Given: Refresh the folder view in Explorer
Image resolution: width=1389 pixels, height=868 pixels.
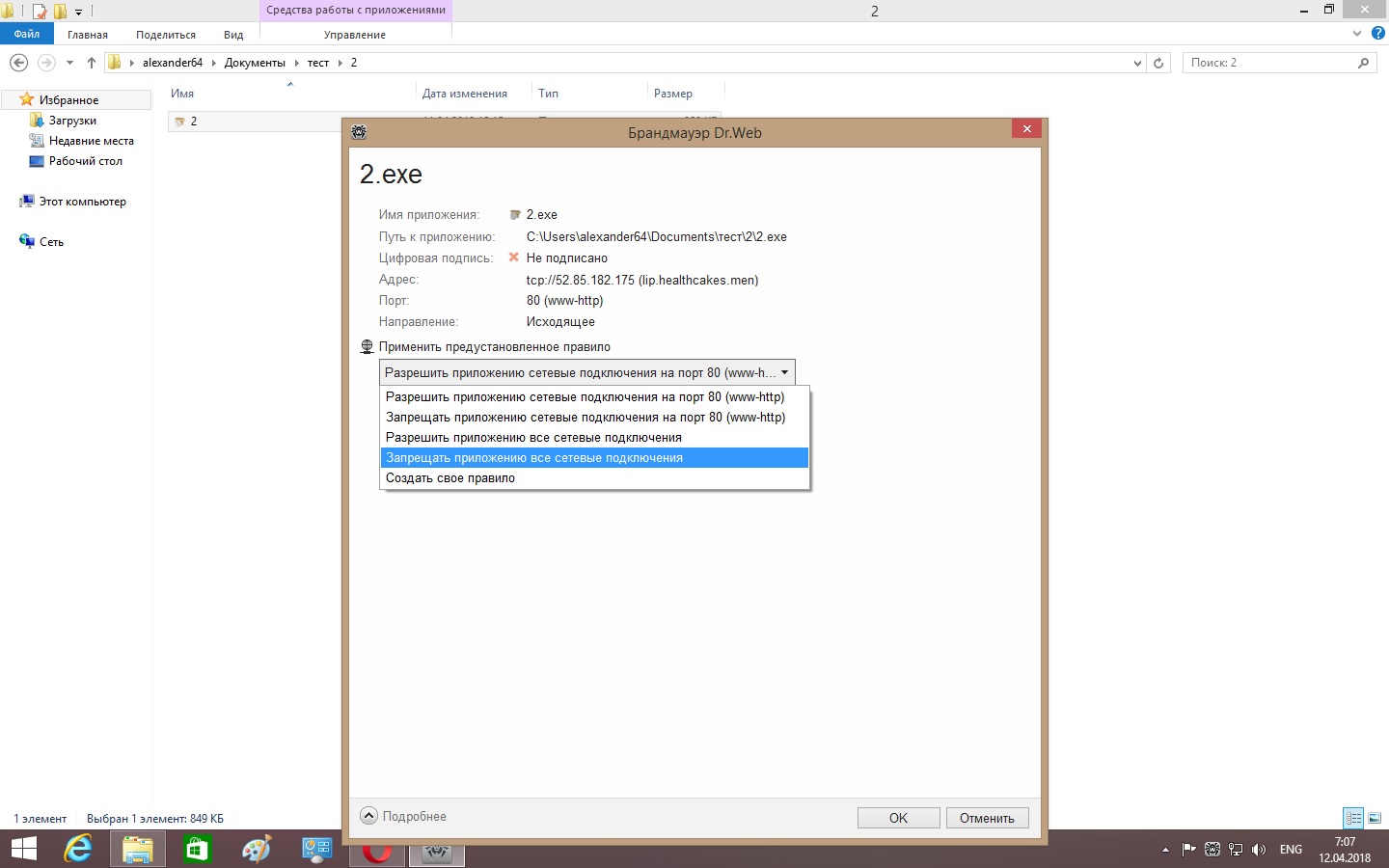Looking at the screenshot, I should (x=1158, y=63).
